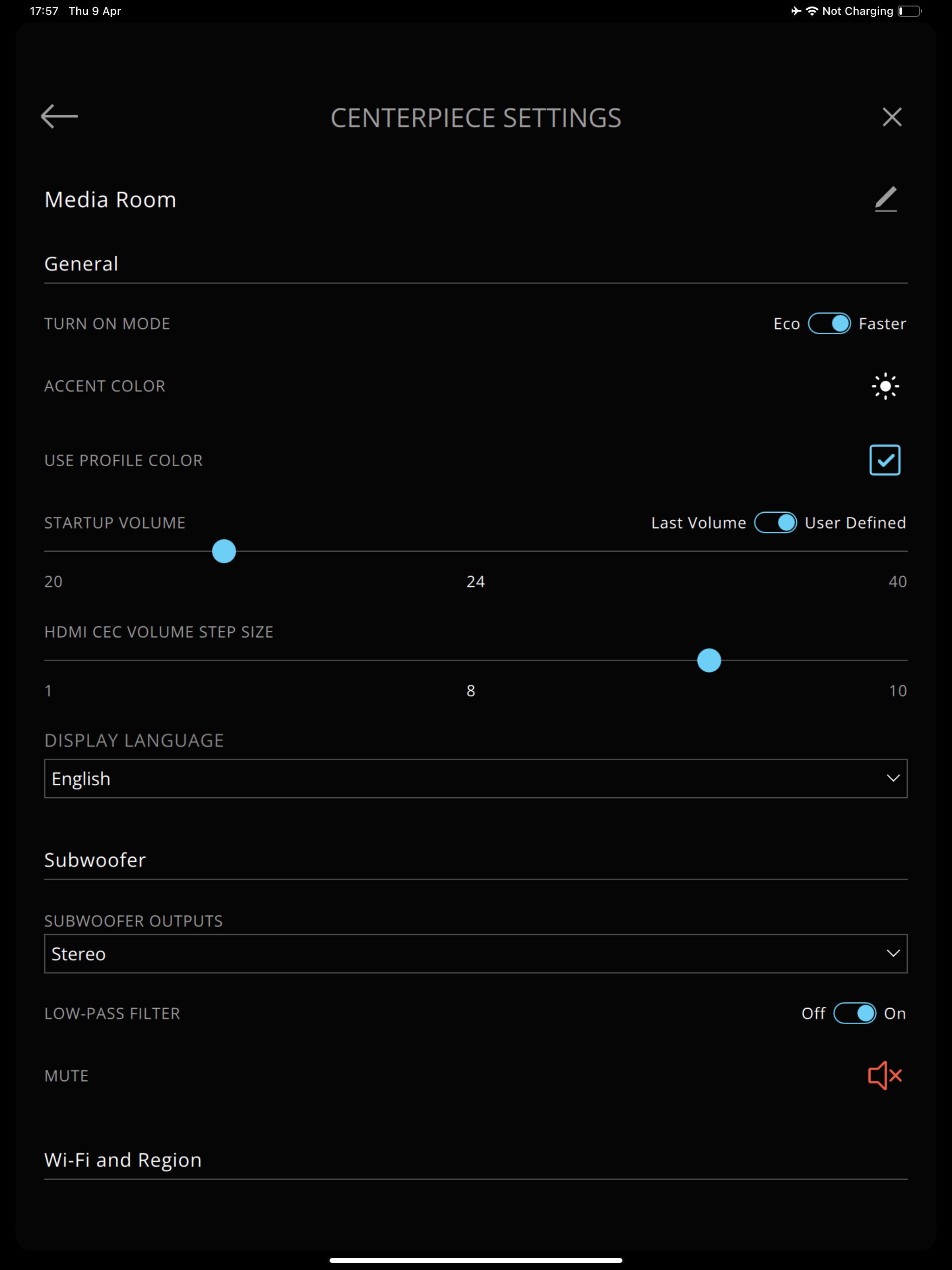This screenshot has width=952, height=1270.
Task: Select the Wi-Fi and Region section
Action: 123,1160
